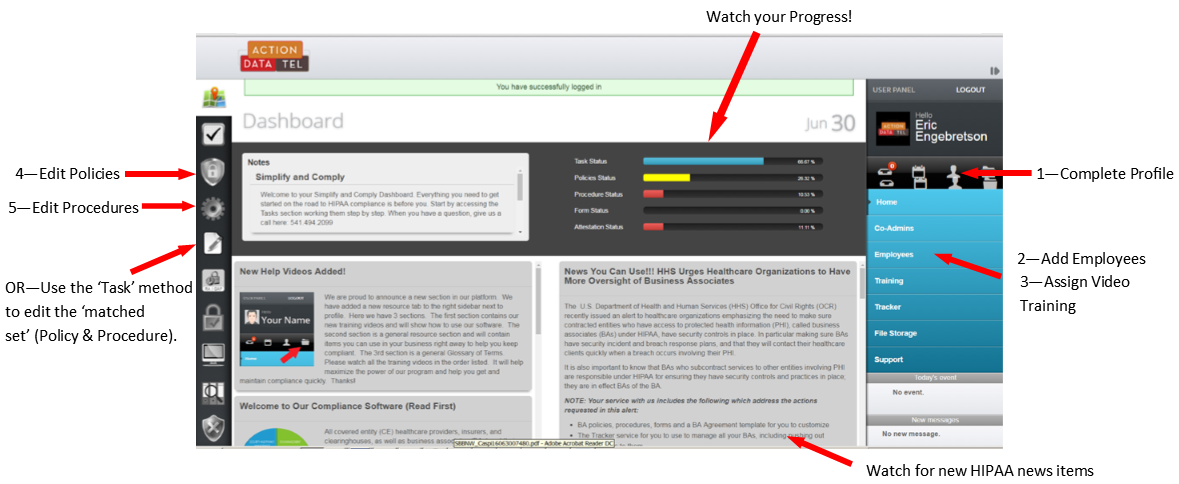The width and height of the screenshot is (1179, 484).
Task: Click the USER PANEL label
Action: click(x=893, y=89)
